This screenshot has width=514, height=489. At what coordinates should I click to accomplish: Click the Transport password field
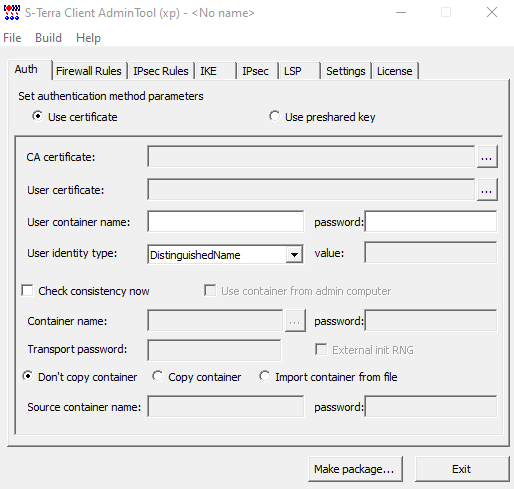pos(214,350)
